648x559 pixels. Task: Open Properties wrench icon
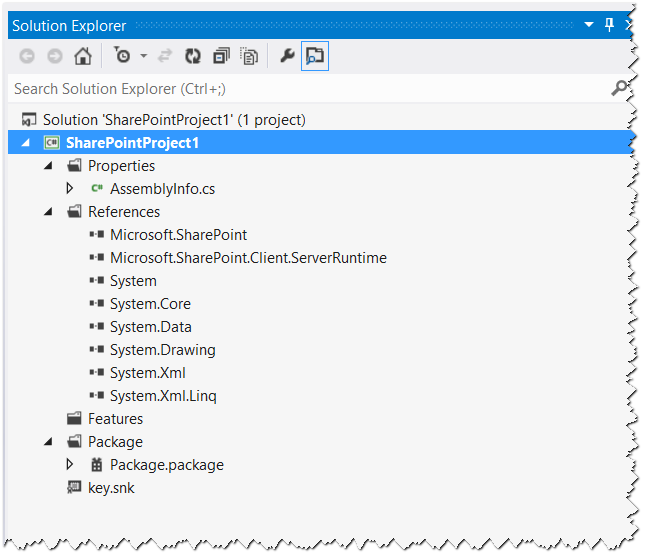click(287, 55)
